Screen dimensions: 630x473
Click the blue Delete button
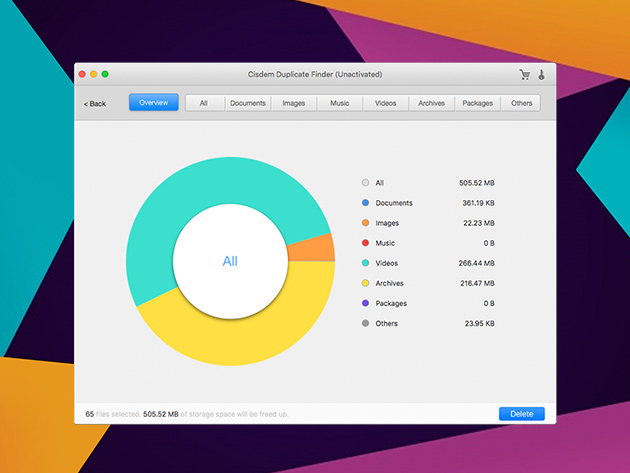tap(522, 414)
